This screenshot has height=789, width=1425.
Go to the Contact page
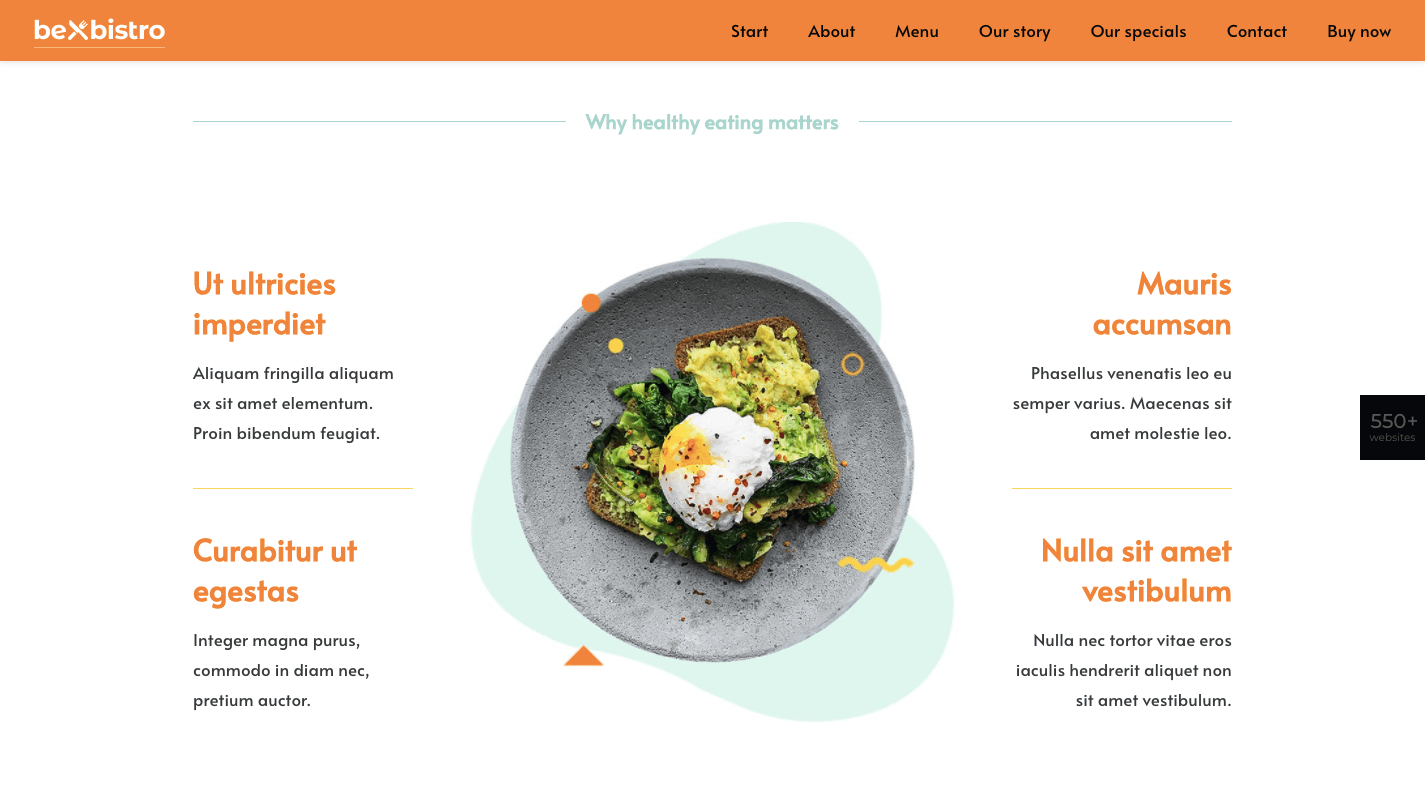pyautogui.click(x=1256, y=31)
